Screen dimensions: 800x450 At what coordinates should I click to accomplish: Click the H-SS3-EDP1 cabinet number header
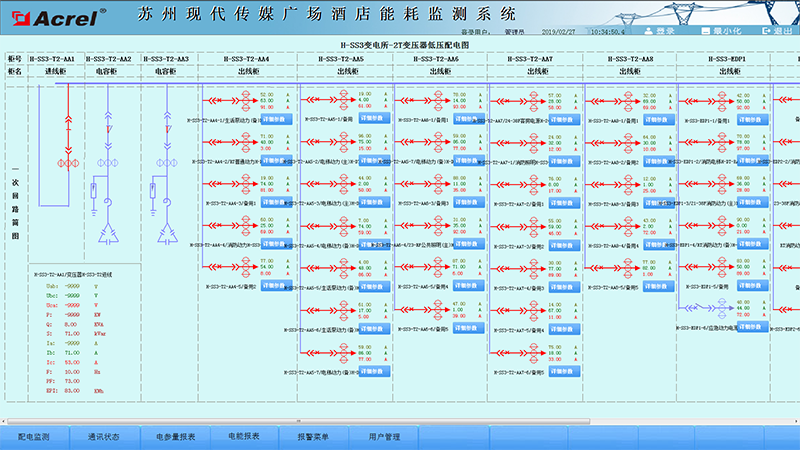click(x=727, y=59)
